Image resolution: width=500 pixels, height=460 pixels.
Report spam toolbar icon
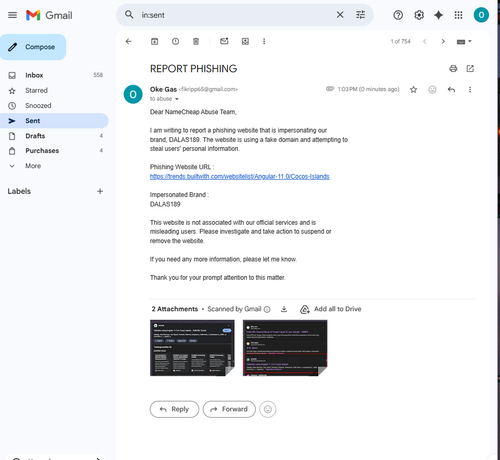[x=175, y=41]
